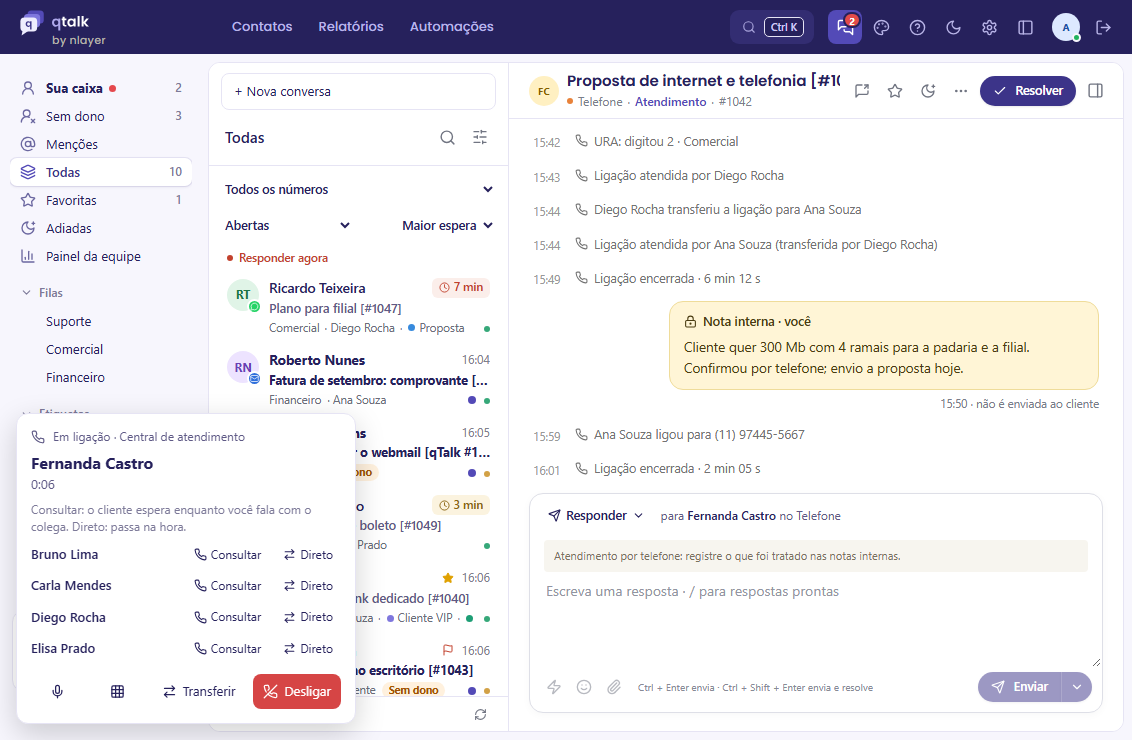This screenshot has width=1132, height=740.
Task: Search conversations with magnifier icon
Action: point(448,137)
